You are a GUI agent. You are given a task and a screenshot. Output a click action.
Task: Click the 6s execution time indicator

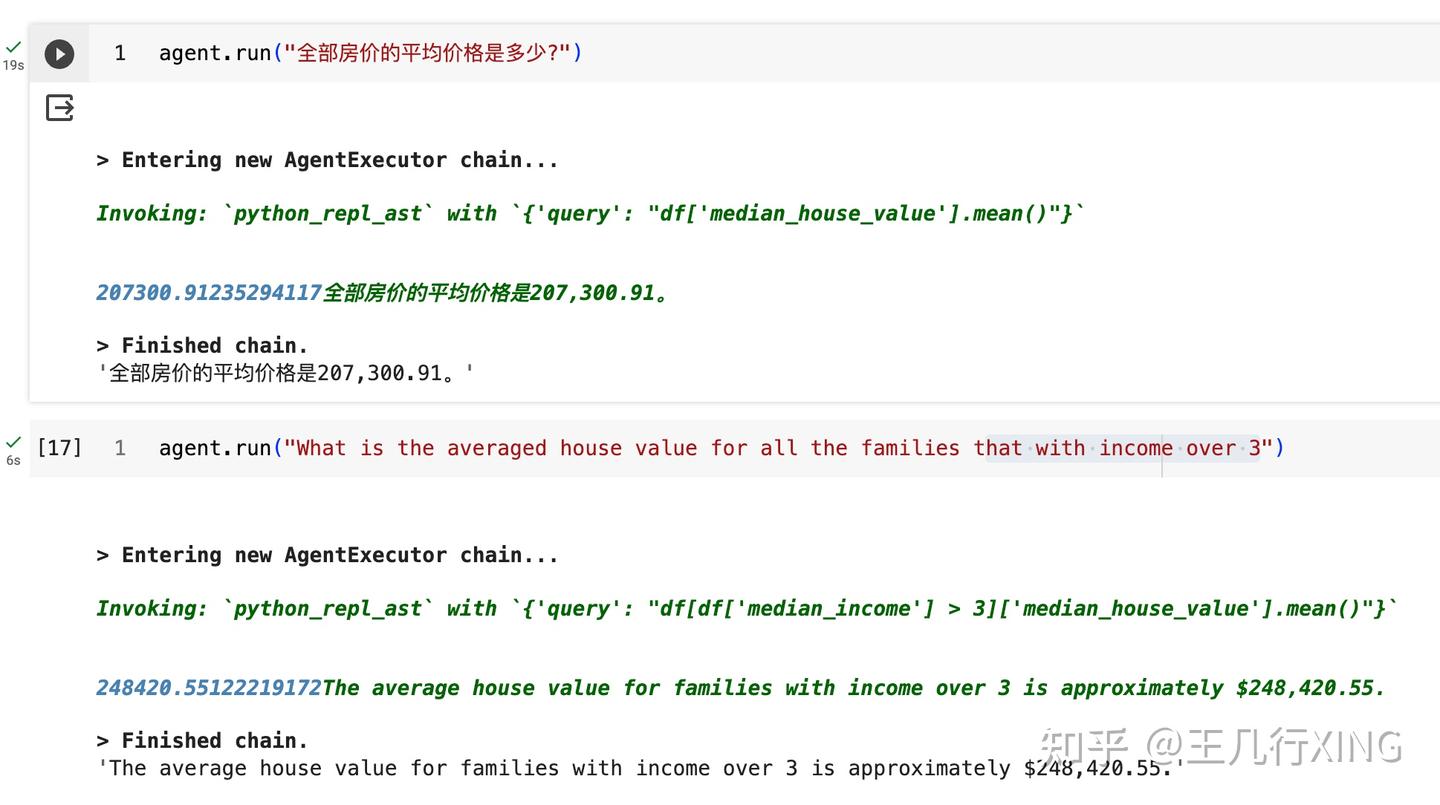(13, 459)
